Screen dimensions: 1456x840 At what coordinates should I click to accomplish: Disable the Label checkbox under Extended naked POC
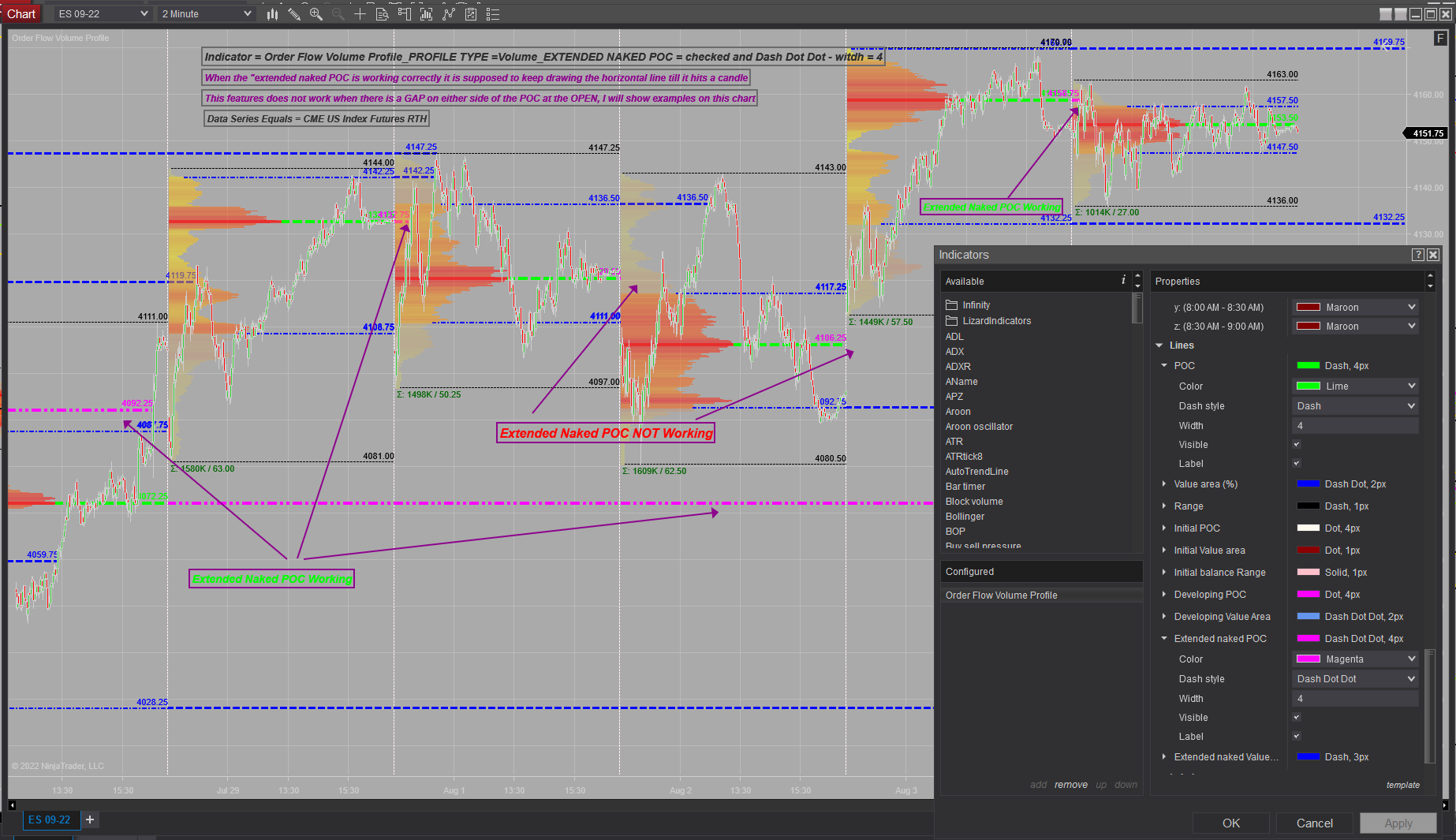click(1297, 736)
